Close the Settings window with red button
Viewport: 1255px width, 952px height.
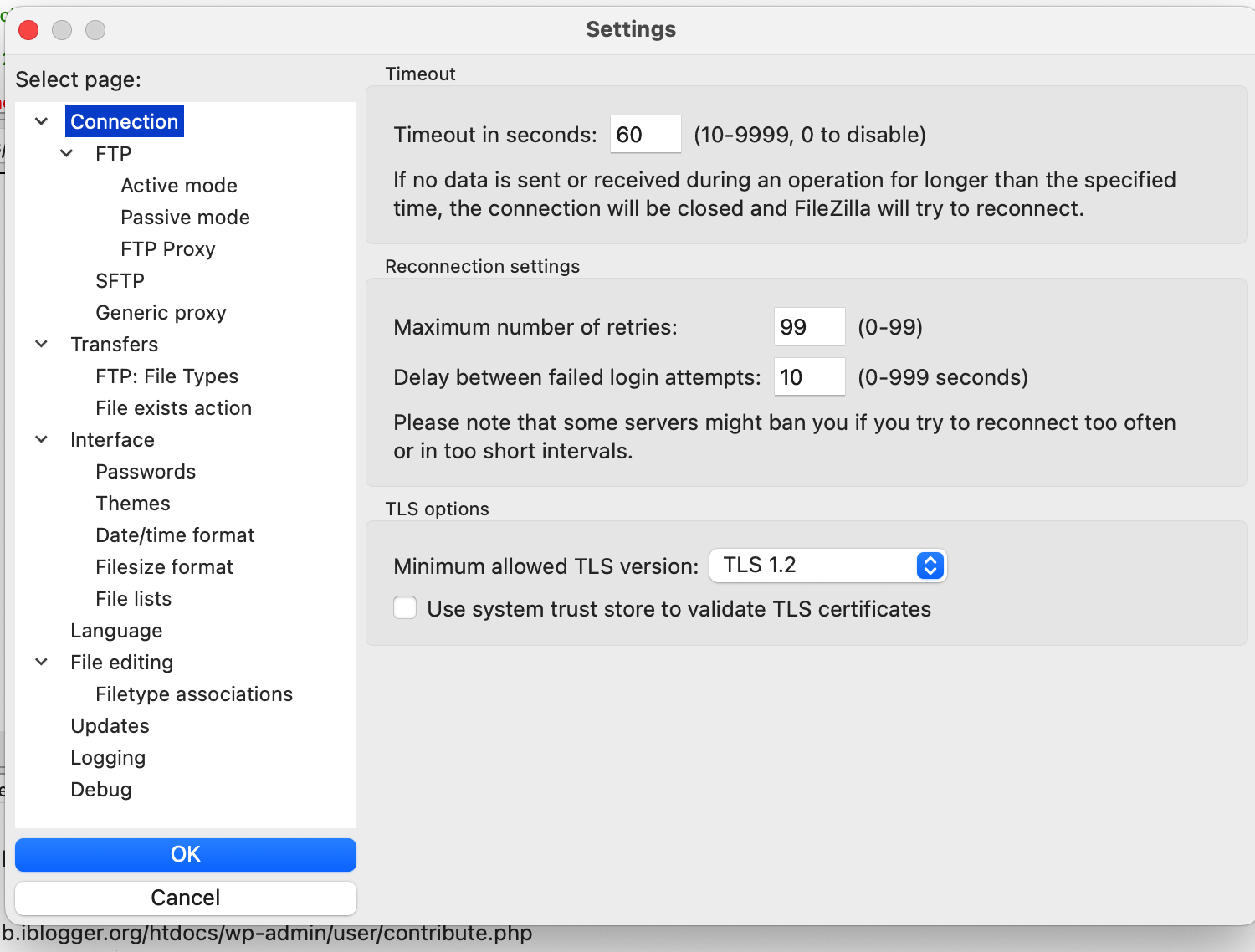click(28, 30)
